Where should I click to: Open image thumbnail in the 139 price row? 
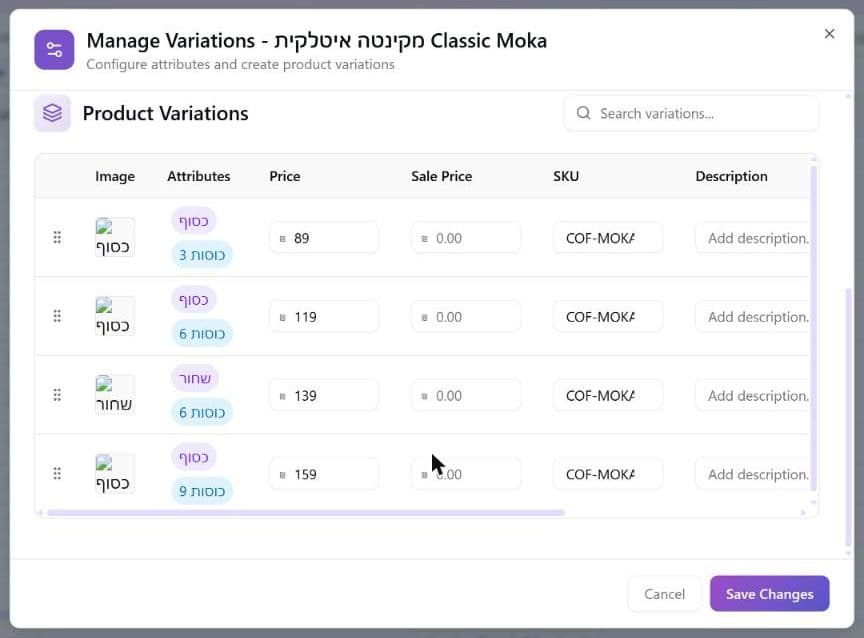(115, 395)
